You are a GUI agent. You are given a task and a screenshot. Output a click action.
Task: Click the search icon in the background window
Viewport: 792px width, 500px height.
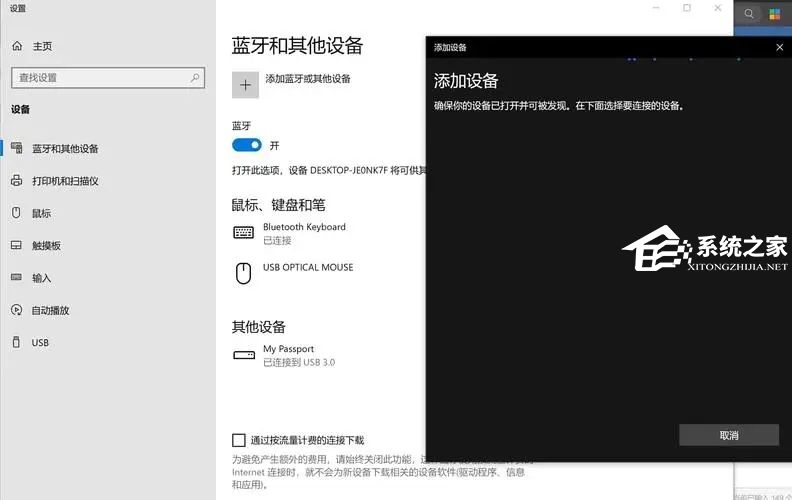pos(749,14)
